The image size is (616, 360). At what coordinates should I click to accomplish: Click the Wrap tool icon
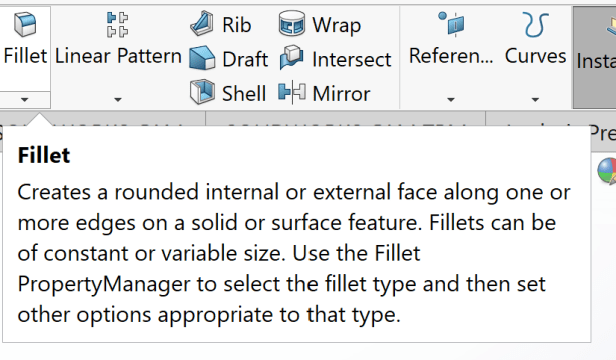point(292,24)
